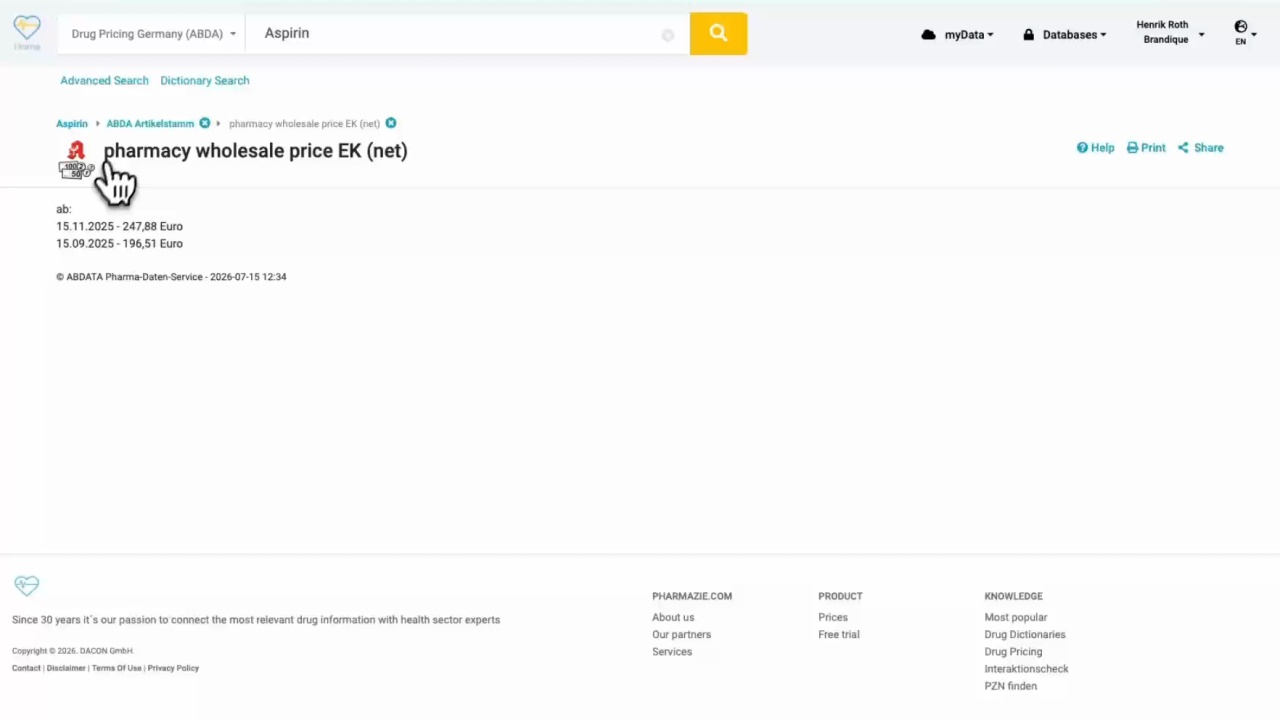Read the Terms Of Use

pos(117,668)
